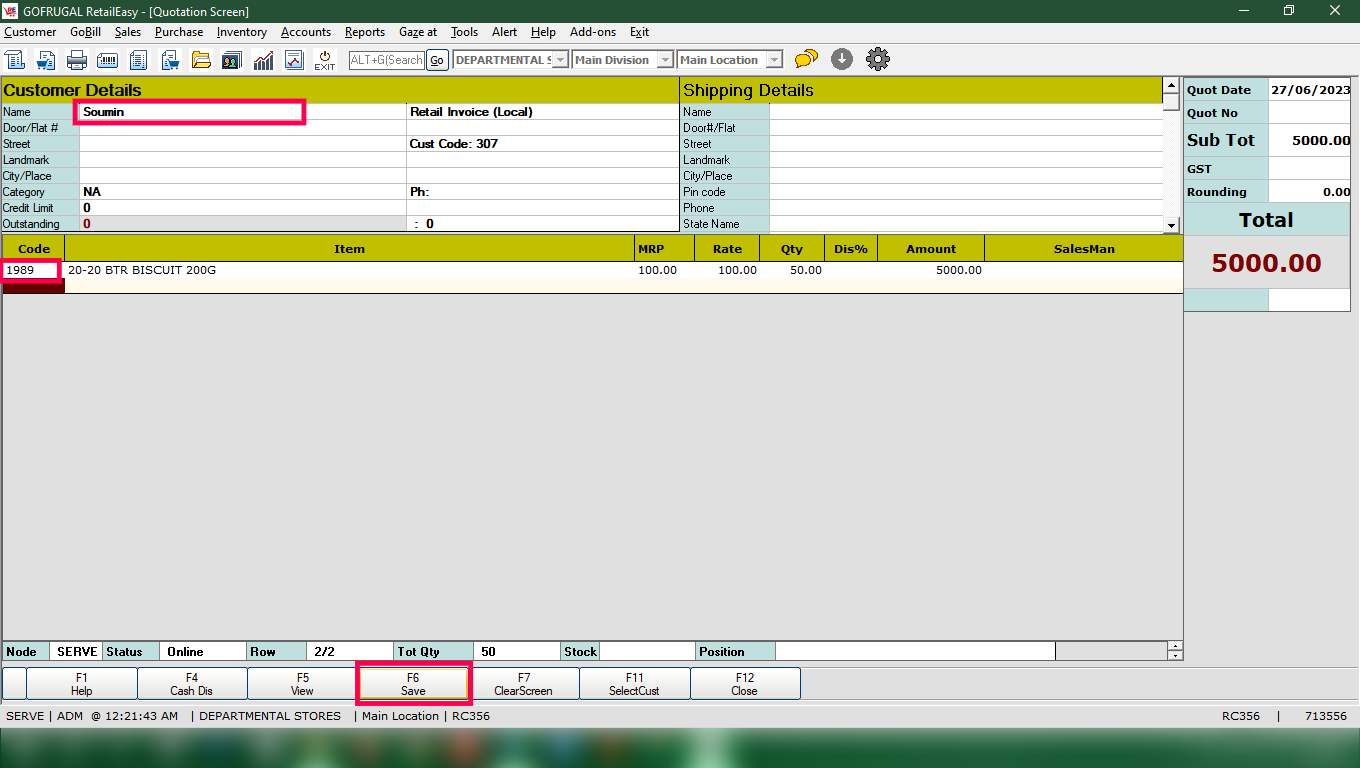Screen dimensions: 1360x768
Task: Open the yellow folder icon
Action: tap(201, 60)
